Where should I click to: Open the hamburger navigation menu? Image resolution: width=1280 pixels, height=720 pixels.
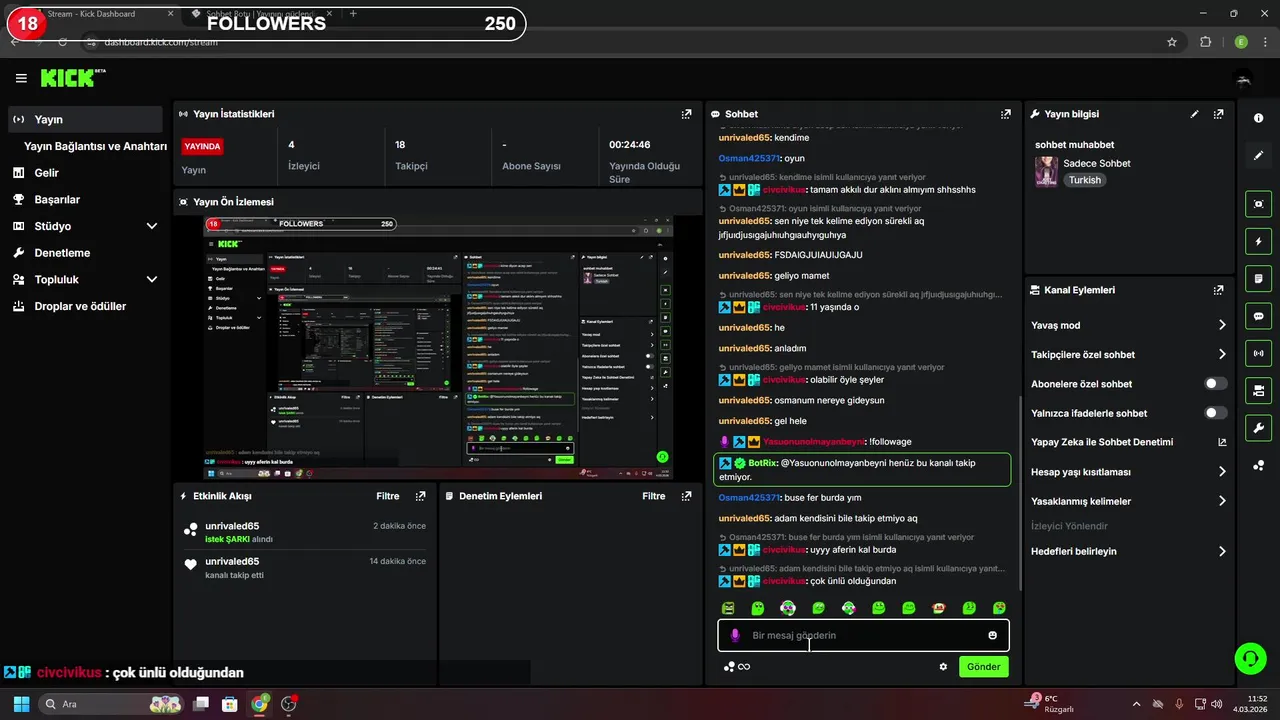(x=21, y=78)
